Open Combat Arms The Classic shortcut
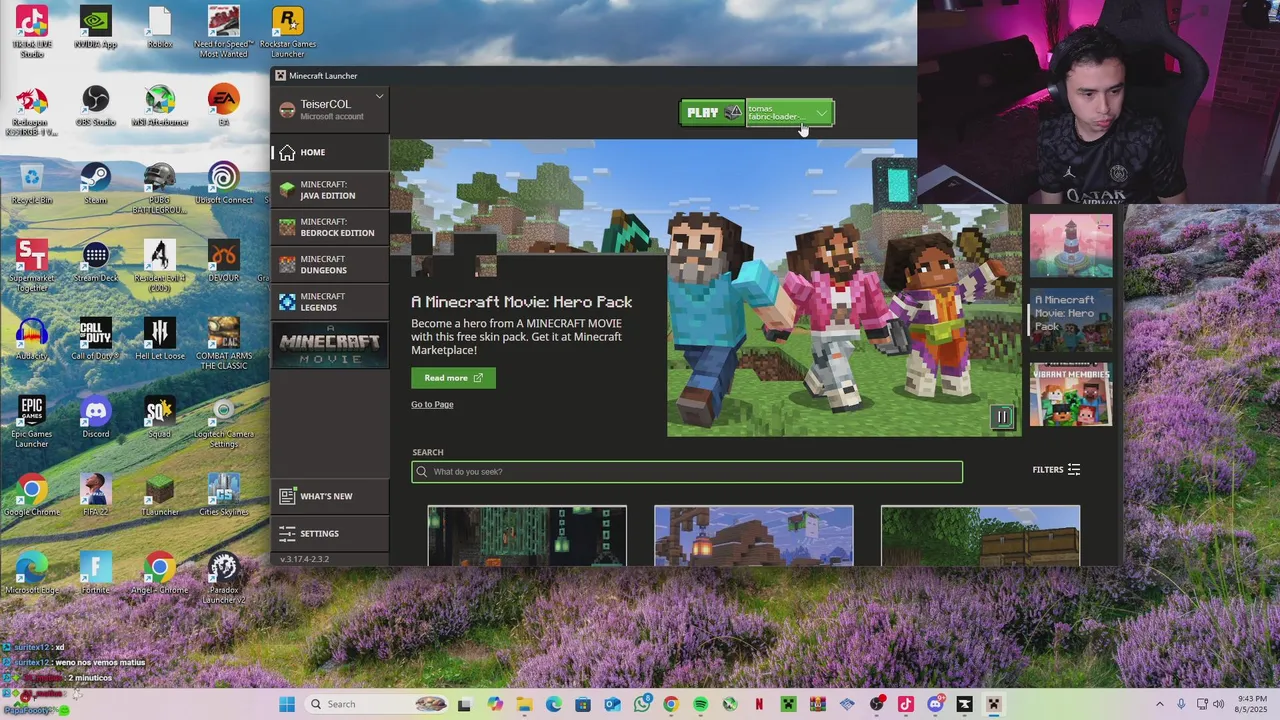 click(x=224, y=344)
